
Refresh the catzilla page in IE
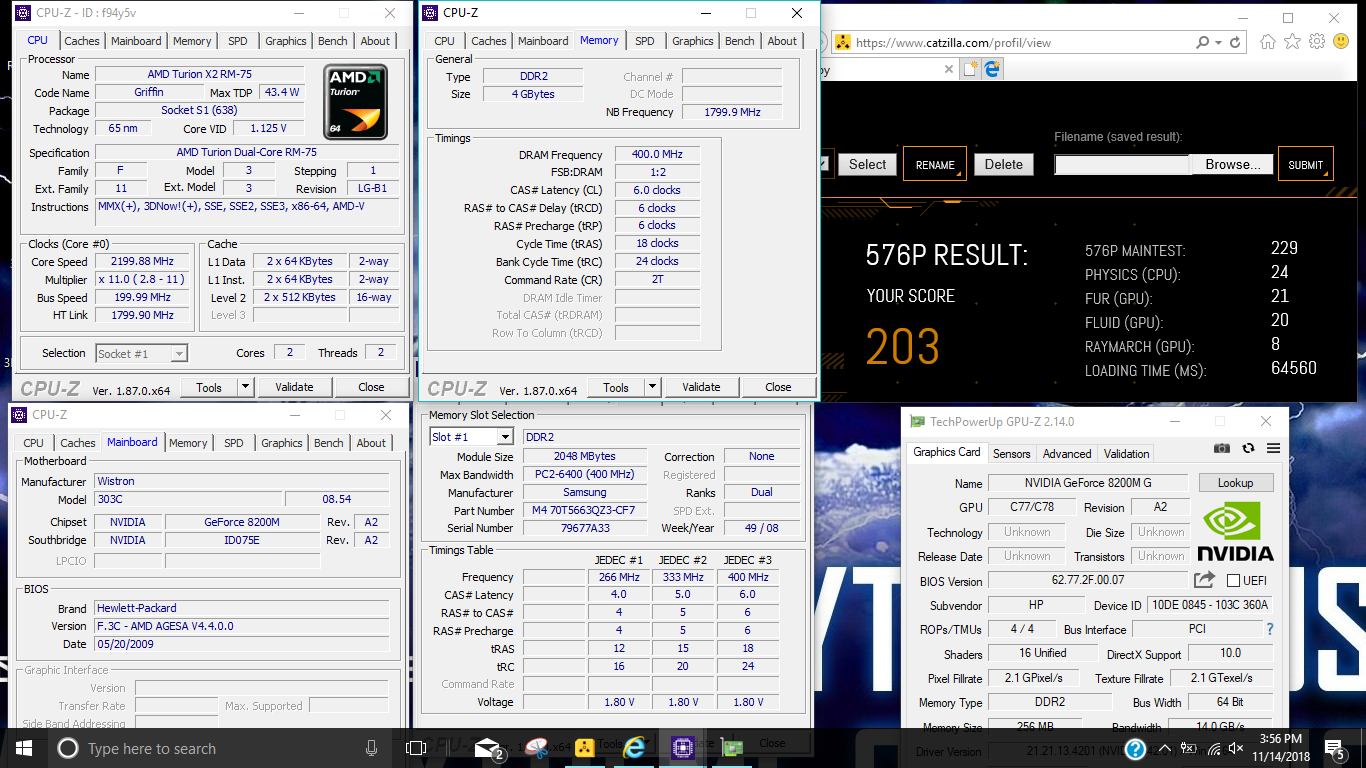(x=1236, y=43)
